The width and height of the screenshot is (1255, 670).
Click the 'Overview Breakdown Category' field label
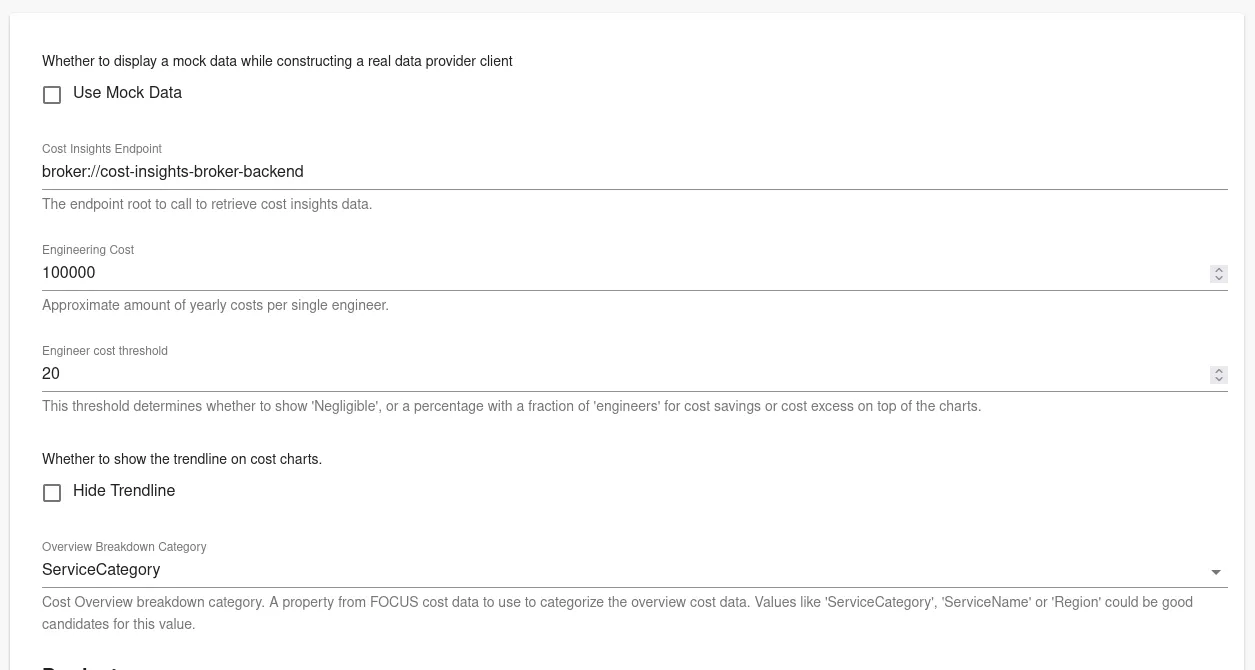tap(124, 547)
